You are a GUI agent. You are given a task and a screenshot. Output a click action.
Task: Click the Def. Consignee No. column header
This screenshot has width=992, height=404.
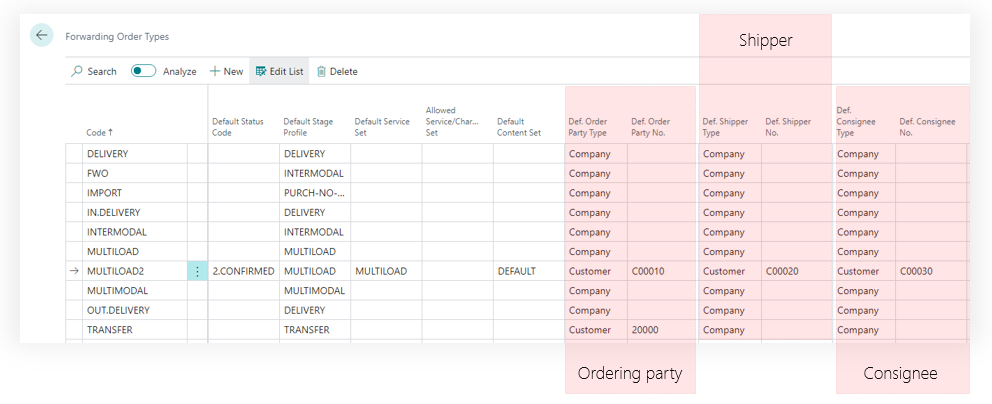926,127
